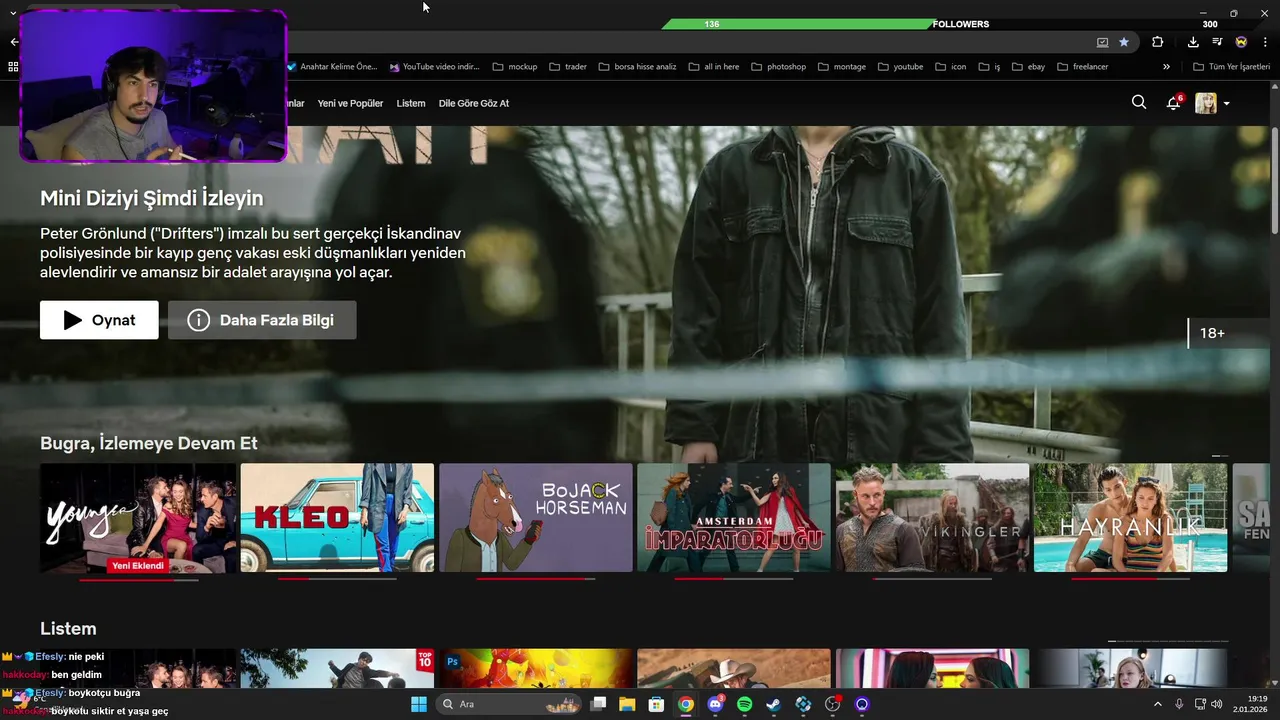Expand the borsa hisse analiz folder

[x=638, y=67]
